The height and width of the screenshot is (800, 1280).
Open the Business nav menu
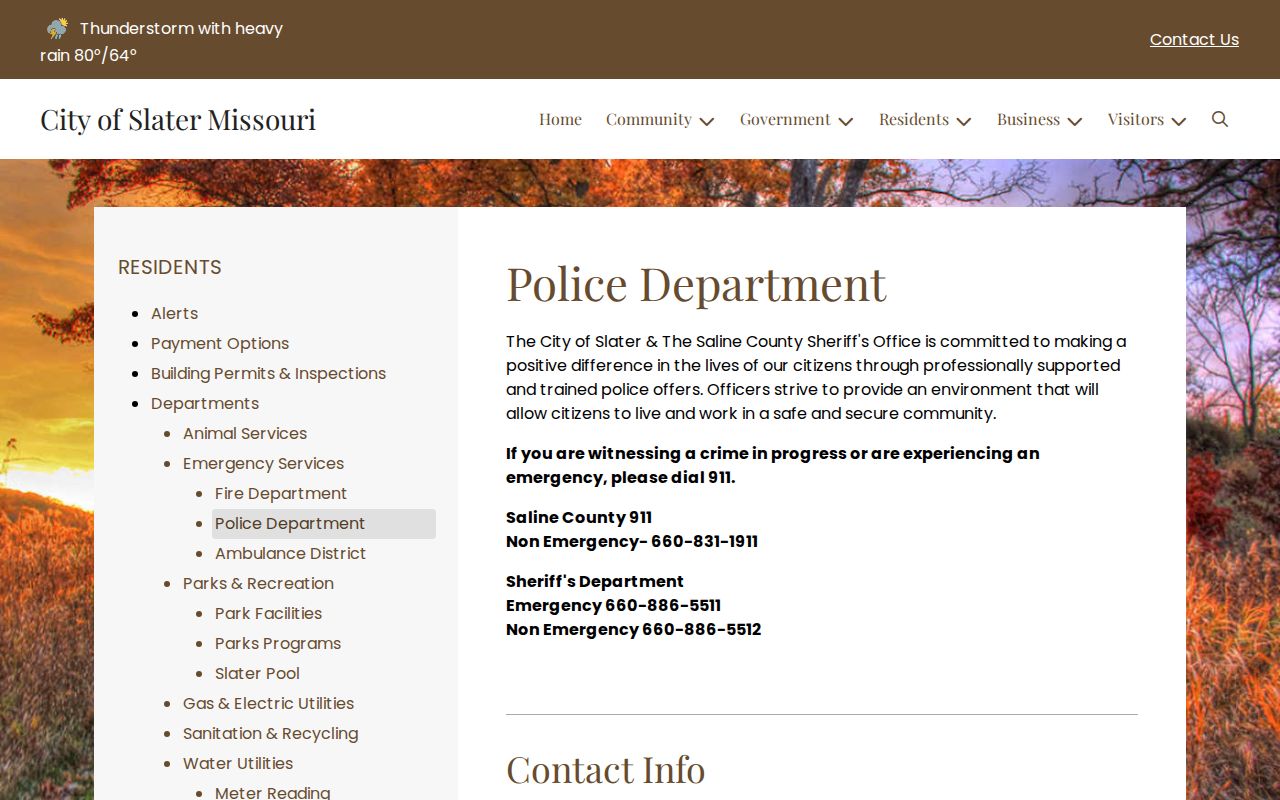tap(1028, 119)
